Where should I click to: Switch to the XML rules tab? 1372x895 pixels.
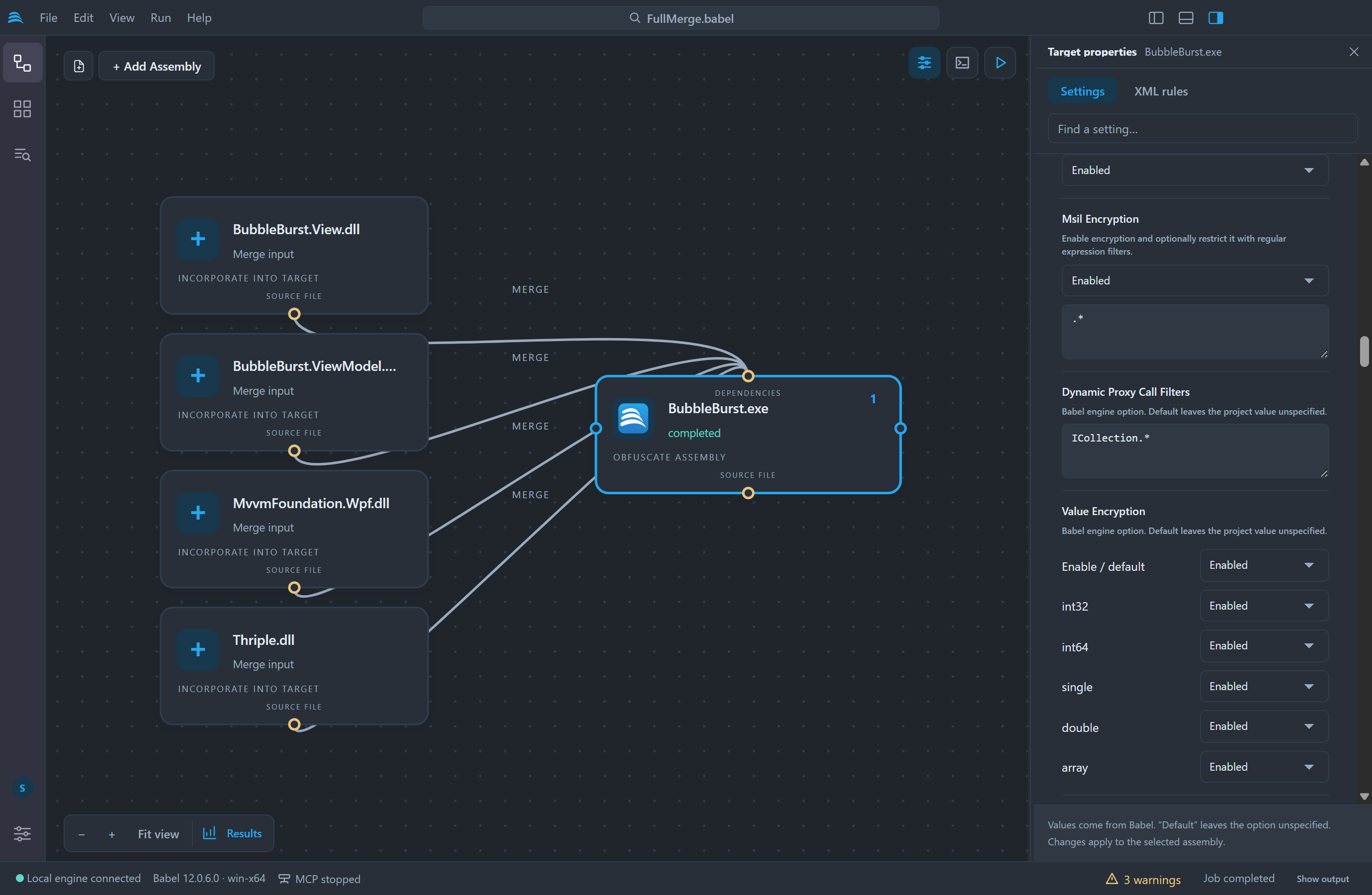click(x=1160, y=91)
